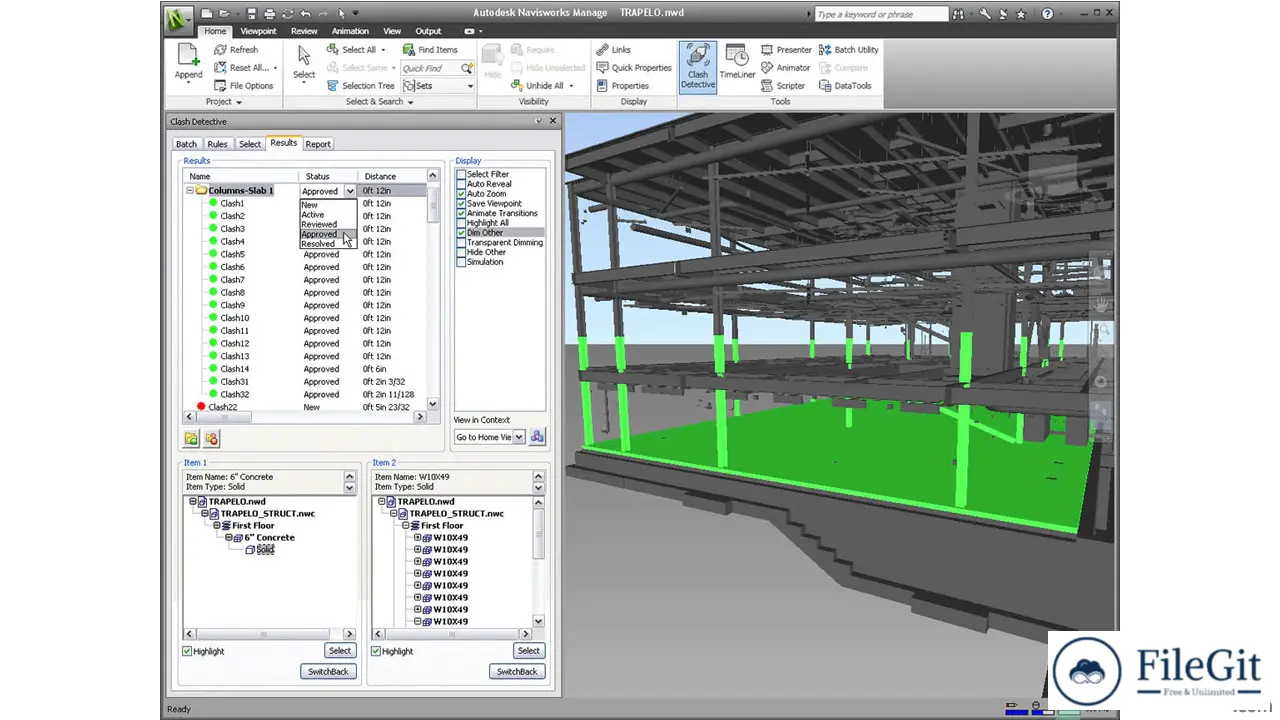Collapse the Columns-Slab 1 group
The width and height of the screenshot is (1280, 720).
click(x=190, y=190)
